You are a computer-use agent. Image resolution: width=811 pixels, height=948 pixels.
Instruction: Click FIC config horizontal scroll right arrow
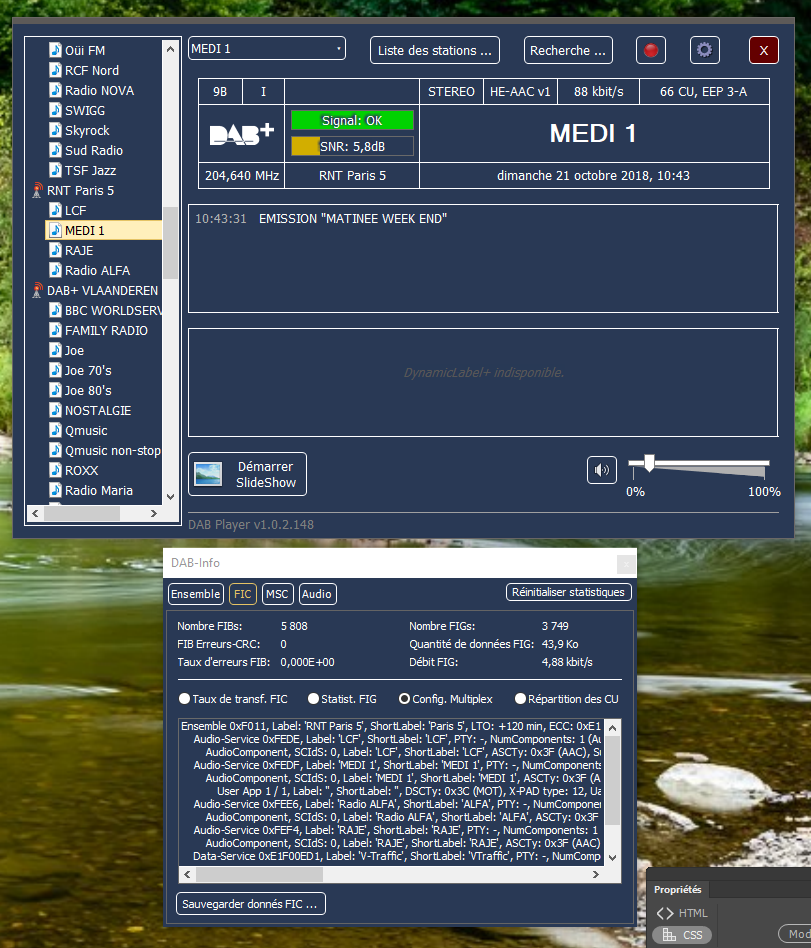596,874
